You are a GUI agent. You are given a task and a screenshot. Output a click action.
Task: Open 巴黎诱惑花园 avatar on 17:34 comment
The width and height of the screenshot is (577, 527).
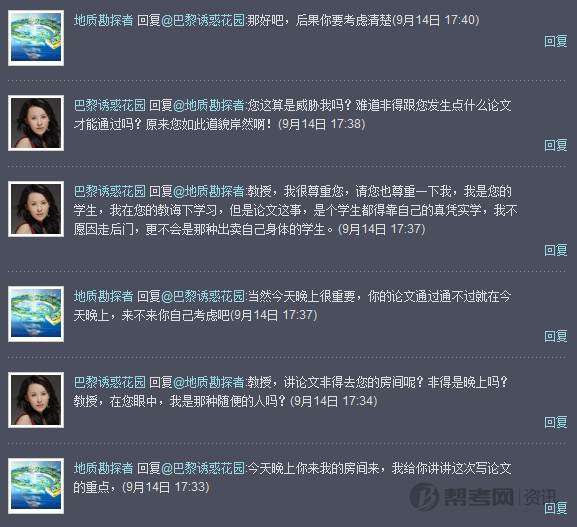[x=36, y=400]
